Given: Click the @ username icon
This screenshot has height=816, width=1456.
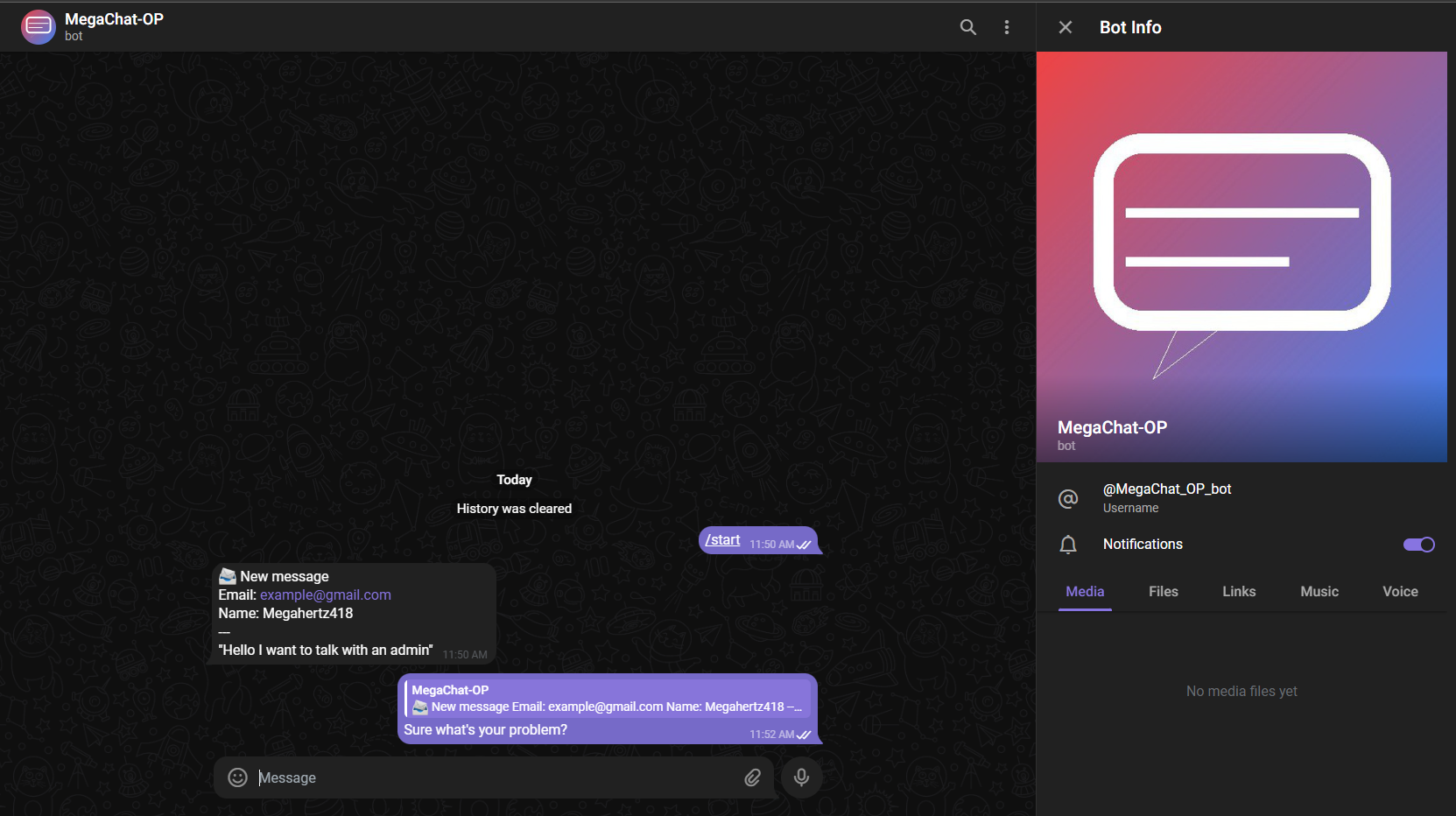Looking at the screenshot, I should [x=1067, y=498].
